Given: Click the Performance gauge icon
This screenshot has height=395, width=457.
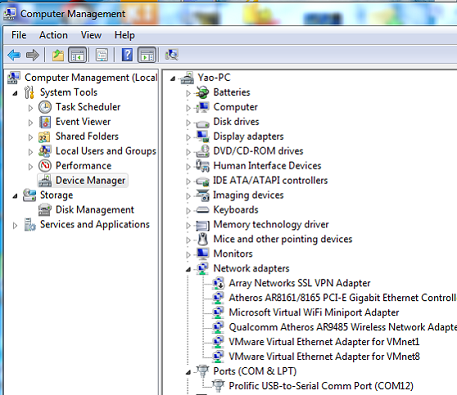Looking at the screenshot, I should tap(45, 166).
